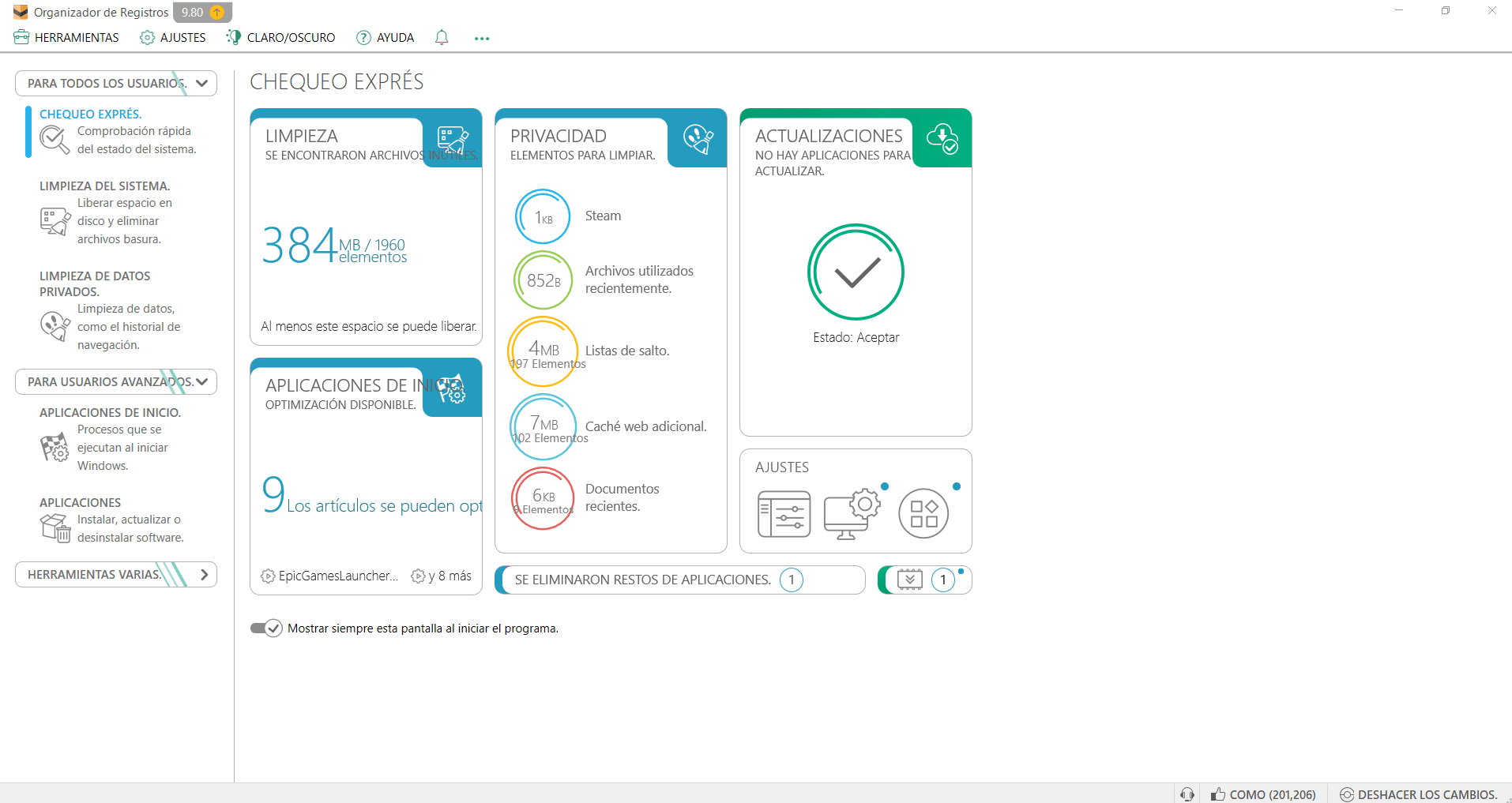
Task: Click the system cleanup disk icon in sidebar
Action: (55, 221)
